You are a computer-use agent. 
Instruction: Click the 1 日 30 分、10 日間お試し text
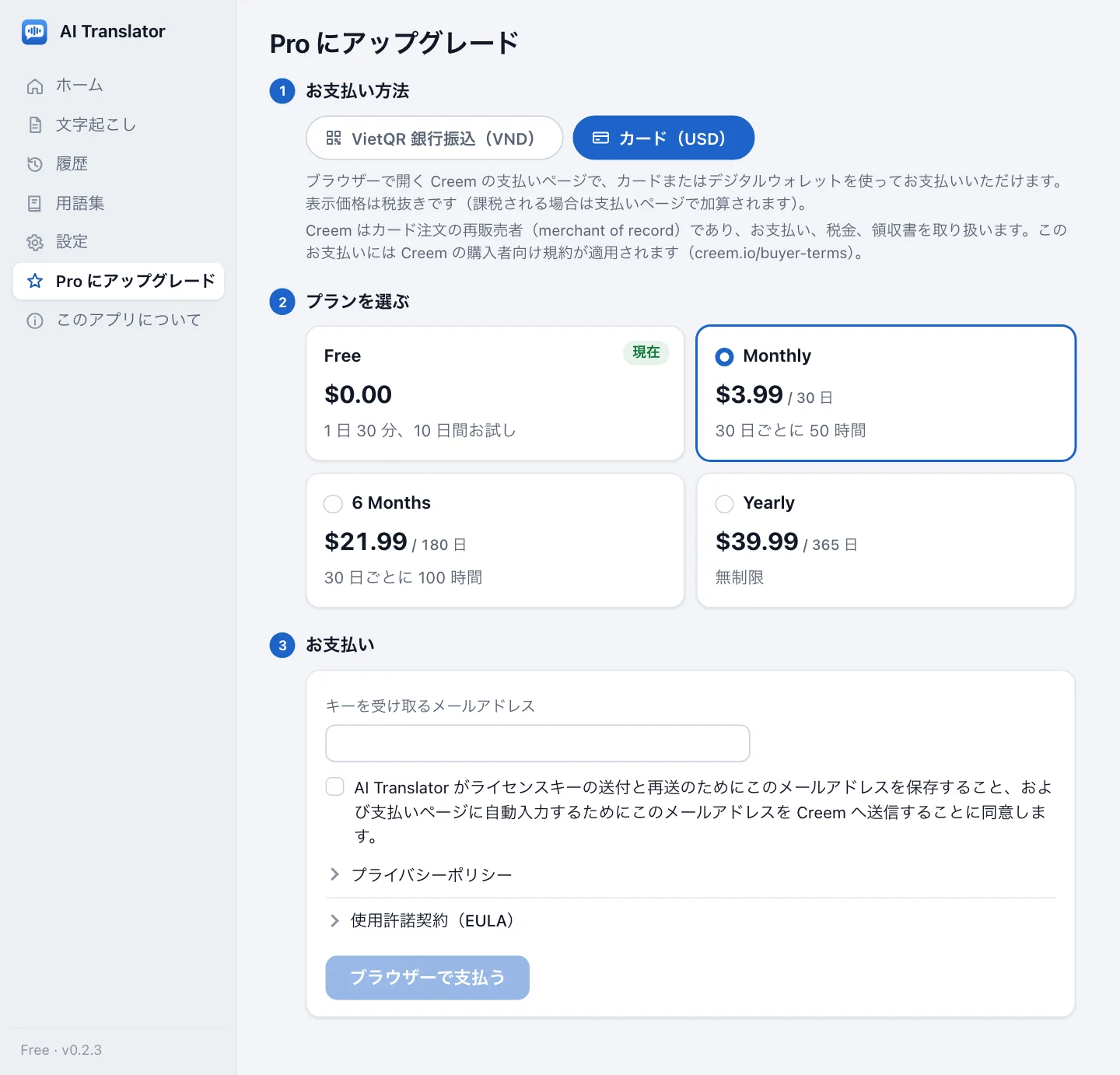click(x=420, y=430)
